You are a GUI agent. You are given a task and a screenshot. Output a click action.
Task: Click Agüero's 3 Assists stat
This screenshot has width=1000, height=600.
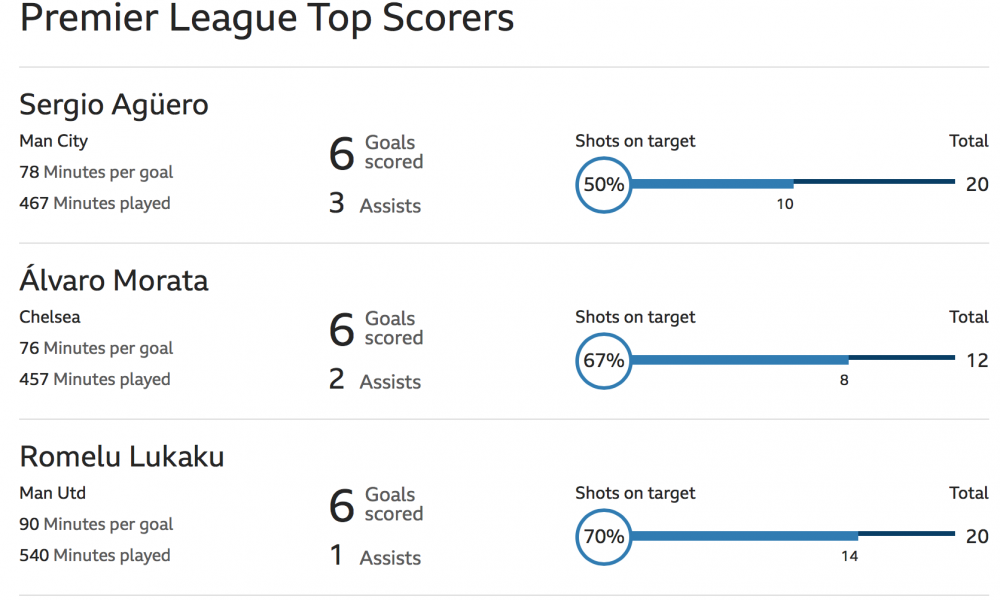[375, 204]
